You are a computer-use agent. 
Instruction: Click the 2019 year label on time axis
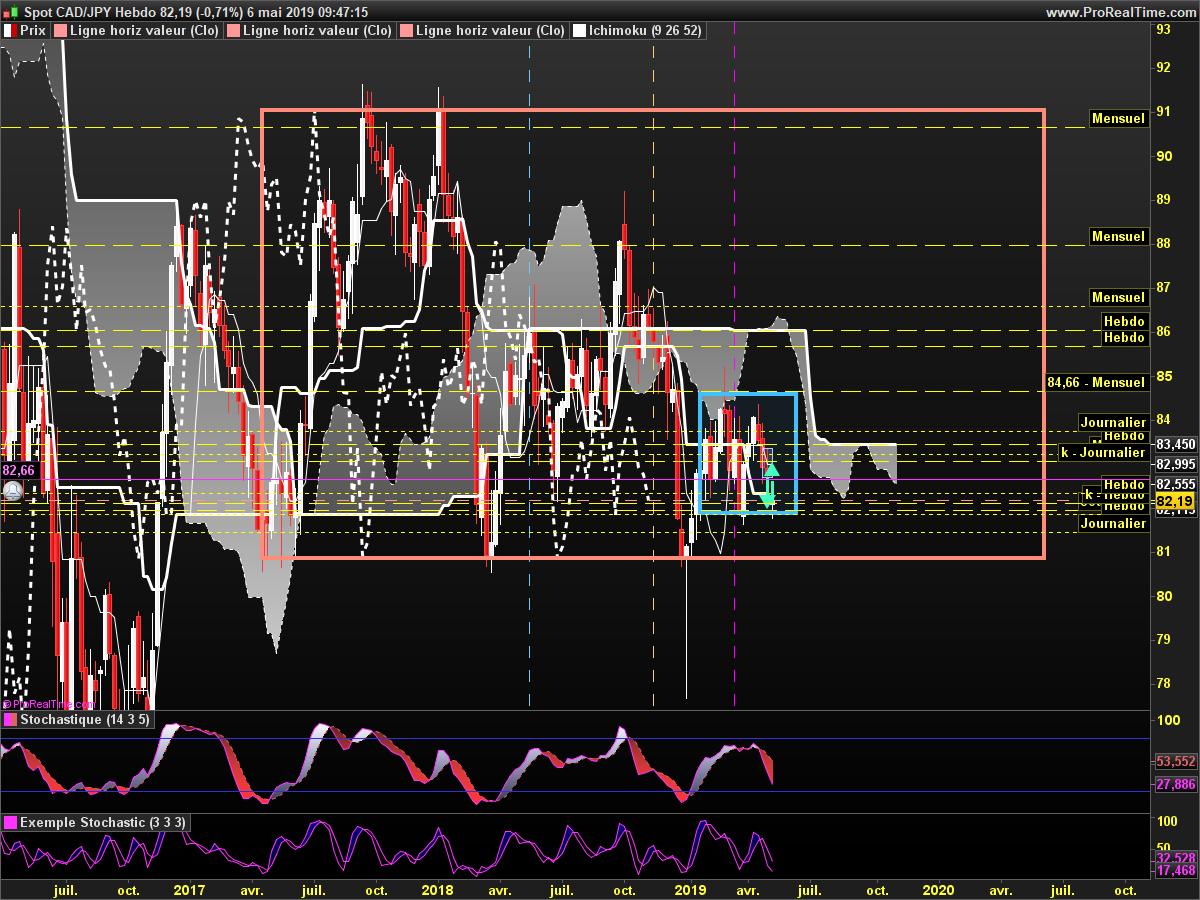pyautogui.click(x=690, y=889)
